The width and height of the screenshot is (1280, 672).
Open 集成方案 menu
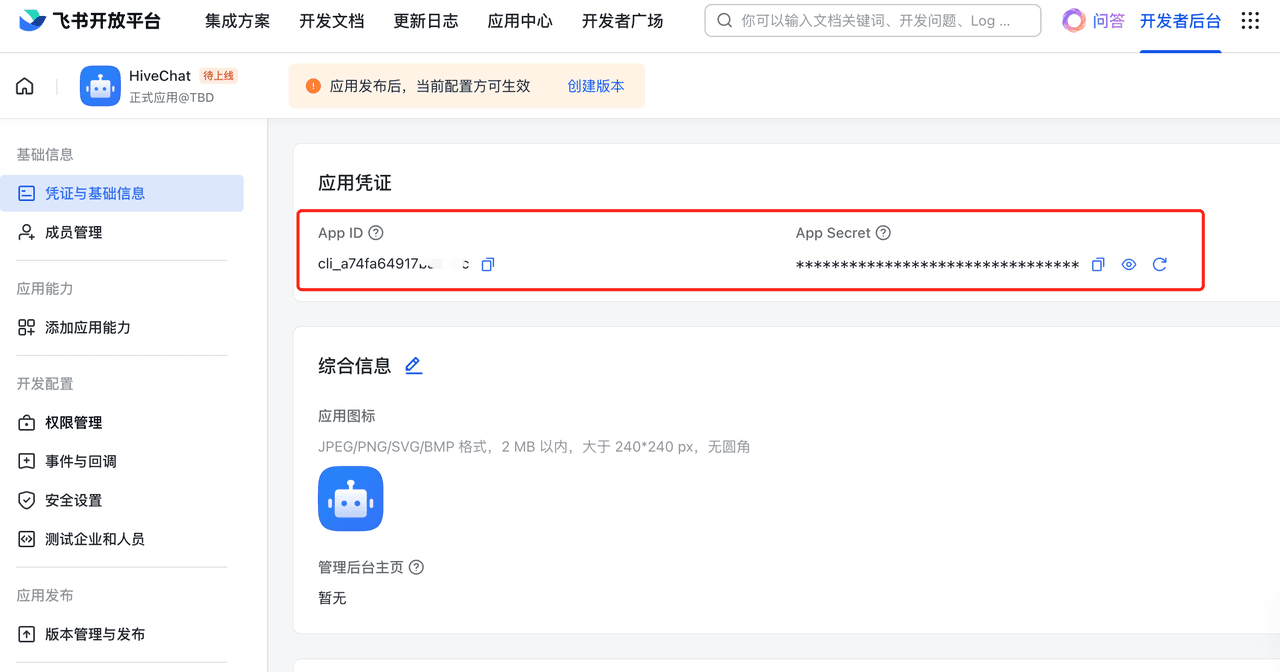(x=237, y=21)
